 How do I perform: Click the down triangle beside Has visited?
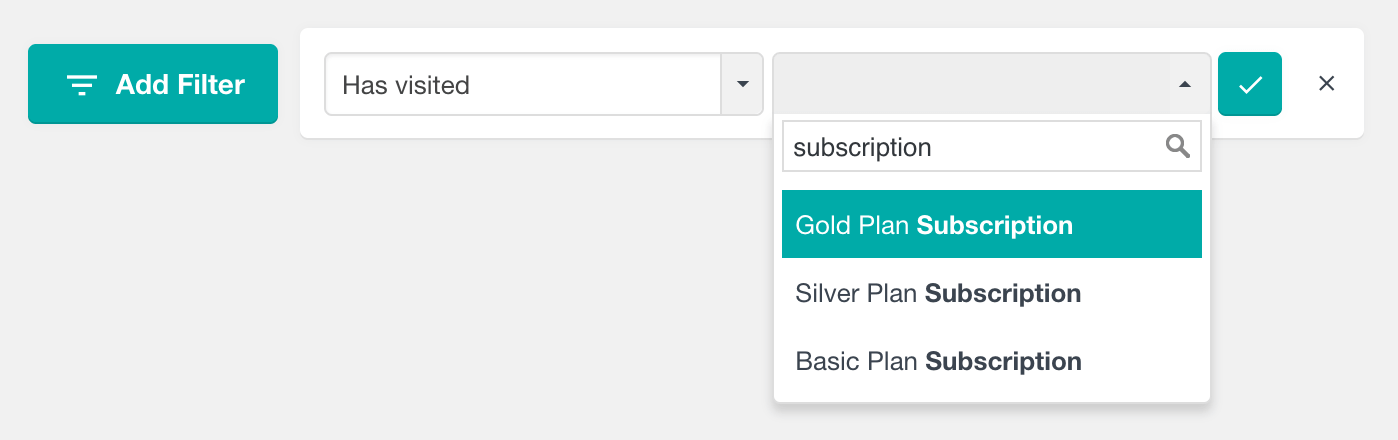point(742,84)
